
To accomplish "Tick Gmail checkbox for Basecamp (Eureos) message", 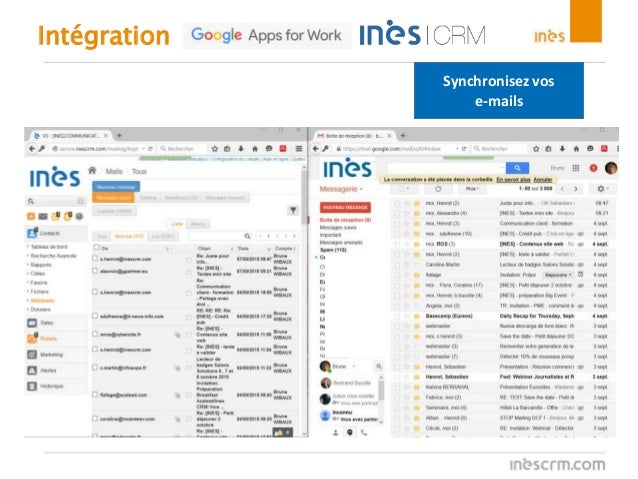I will click(x=397, y=316).
